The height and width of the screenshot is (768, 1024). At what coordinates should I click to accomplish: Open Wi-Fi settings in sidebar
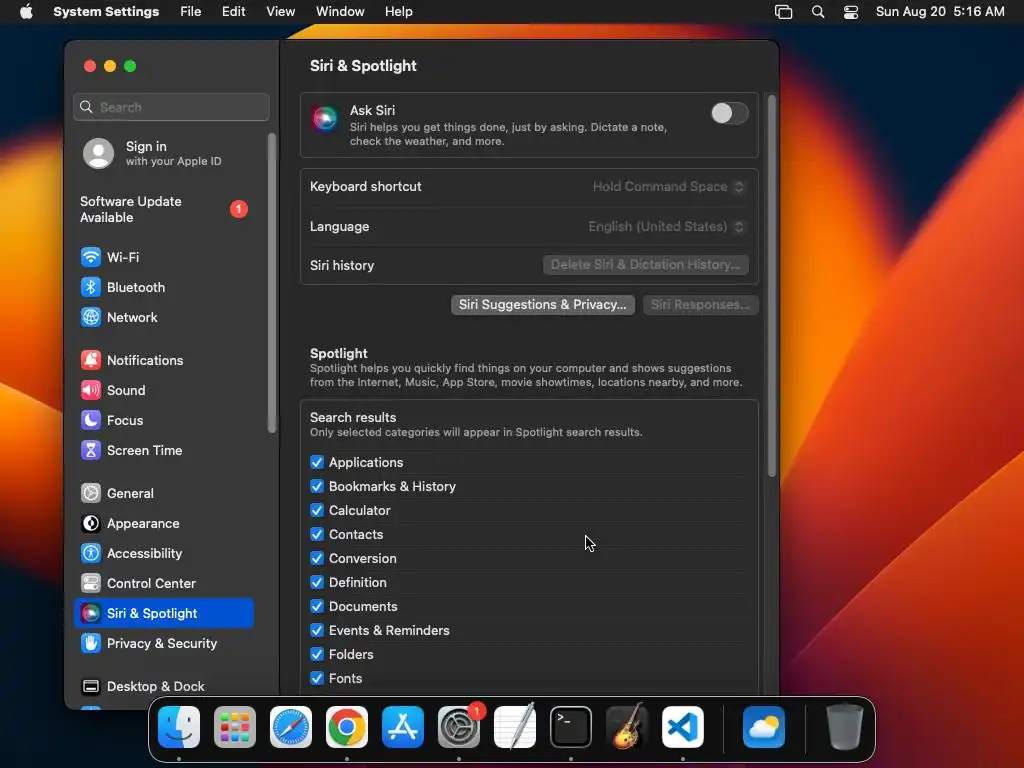(x=163, y=257)
